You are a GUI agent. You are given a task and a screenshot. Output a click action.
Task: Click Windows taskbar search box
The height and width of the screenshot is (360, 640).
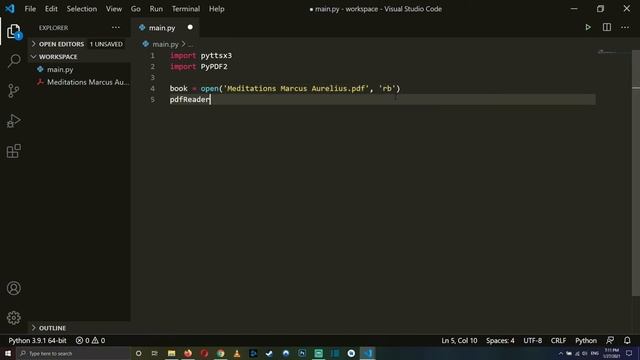click(x=73, y=353)
